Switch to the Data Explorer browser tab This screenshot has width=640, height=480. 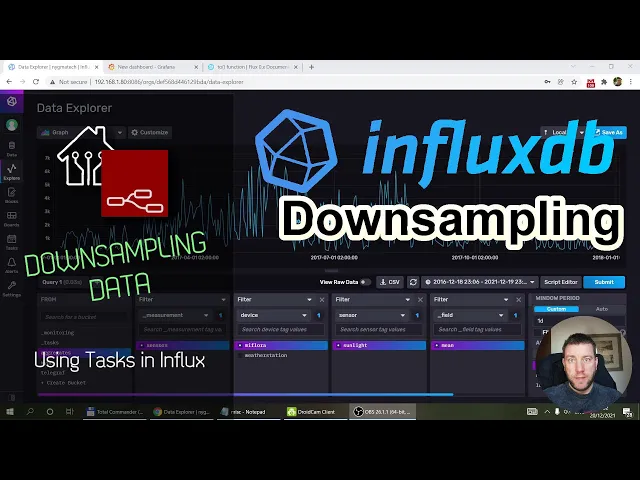[52, 67]
